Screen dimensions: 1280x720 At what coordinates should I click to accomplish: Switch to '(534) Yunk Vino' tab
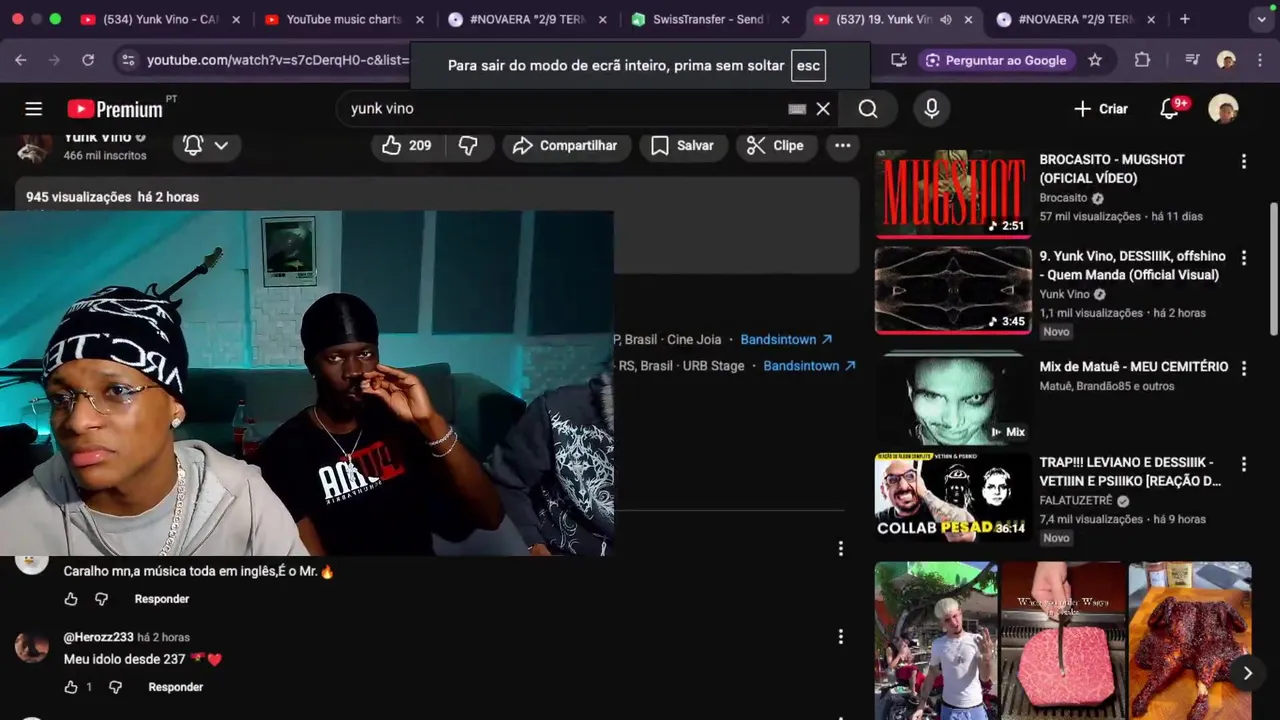160,19
